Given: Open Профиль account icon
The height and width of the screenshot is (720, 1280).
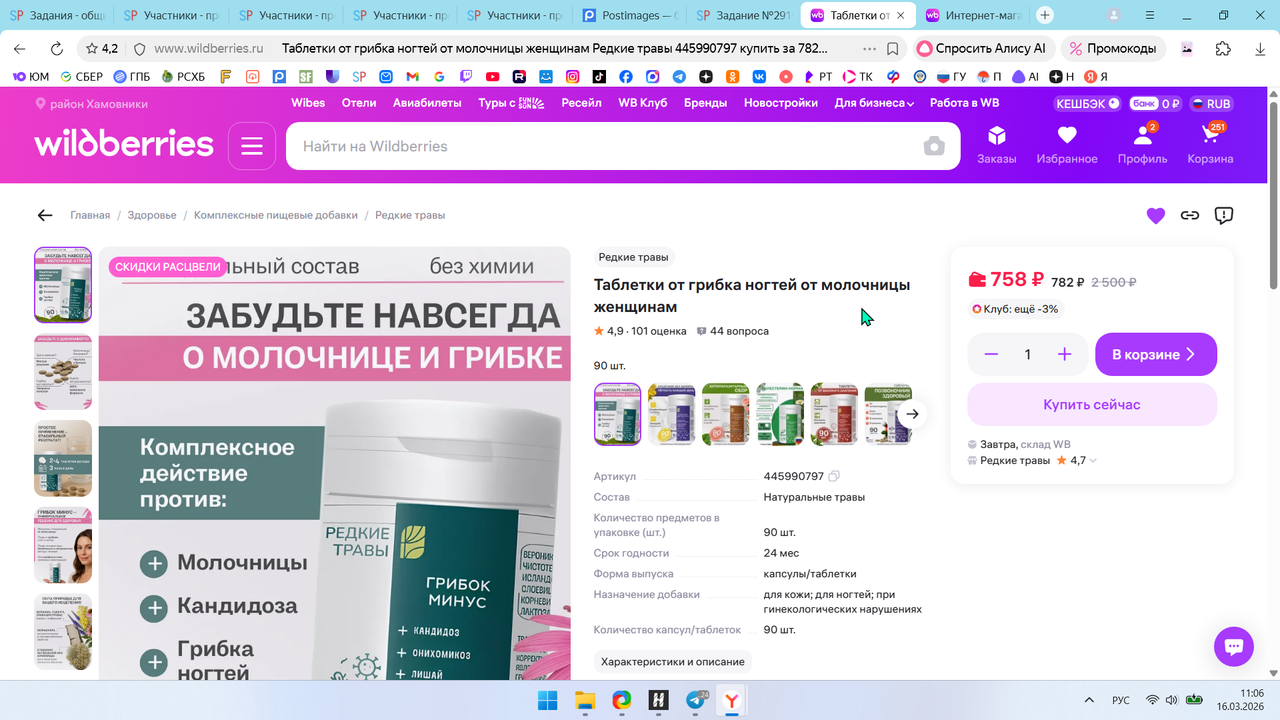Looking at the screenshot, I should [x=1143, y=145].
